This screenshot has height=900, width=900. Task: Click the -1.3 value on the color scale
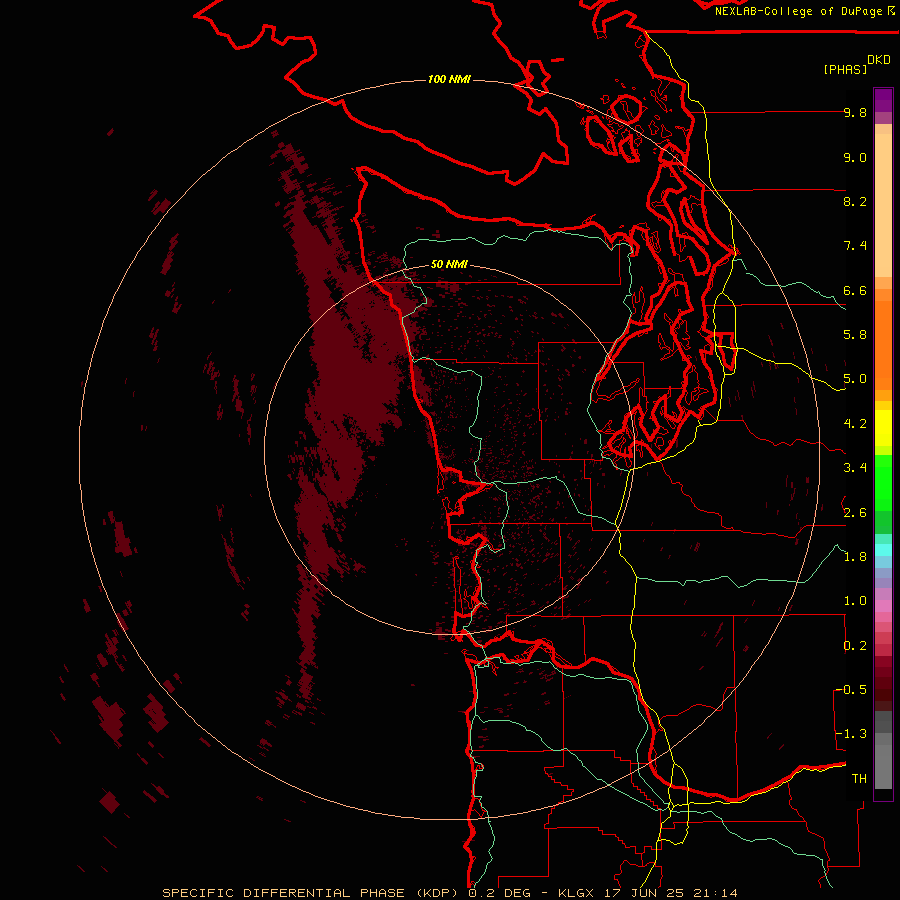click(851, 734)
